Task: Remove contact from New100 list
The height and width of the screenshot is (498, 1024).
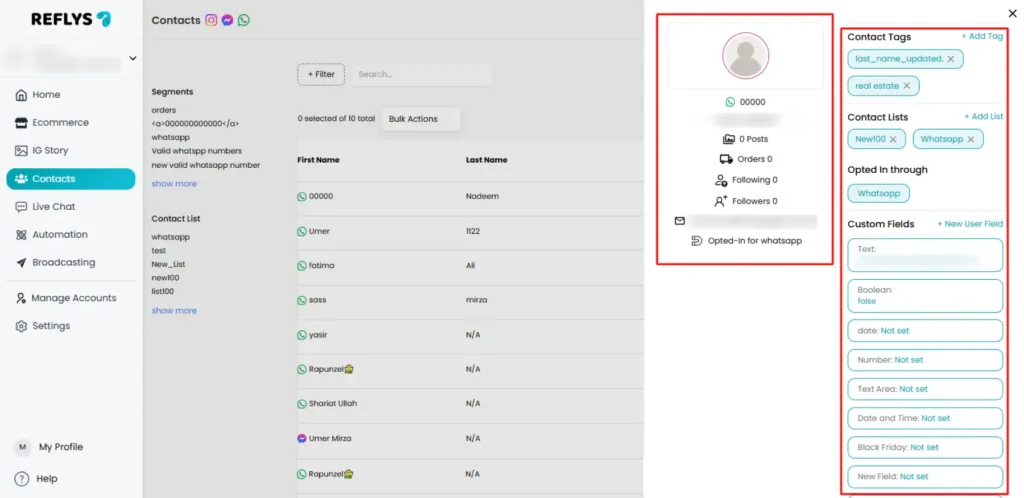Action: click(893, 139)
